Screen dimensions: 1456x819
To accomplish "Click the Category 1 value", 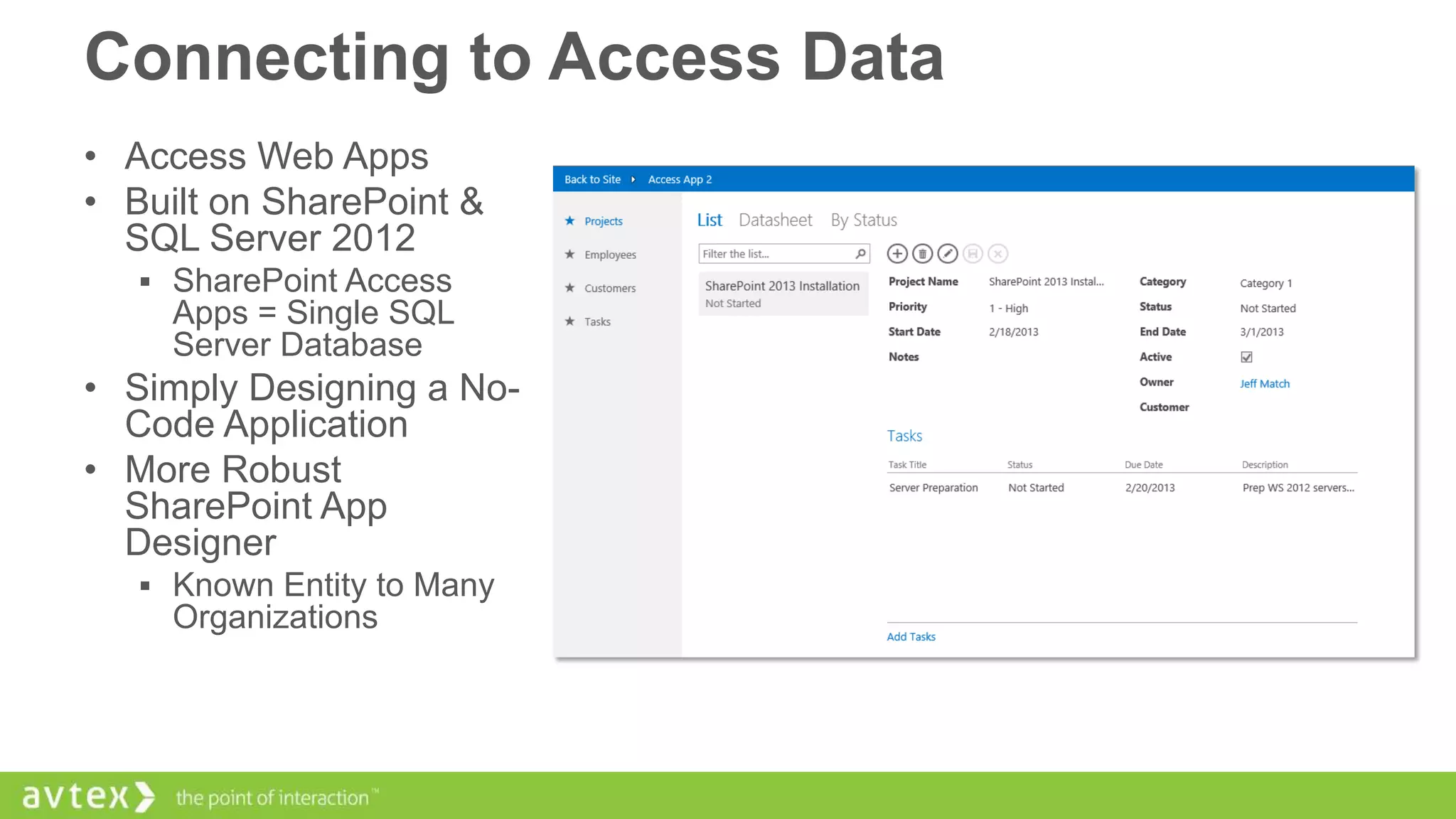I will [x=1265, y=283].
